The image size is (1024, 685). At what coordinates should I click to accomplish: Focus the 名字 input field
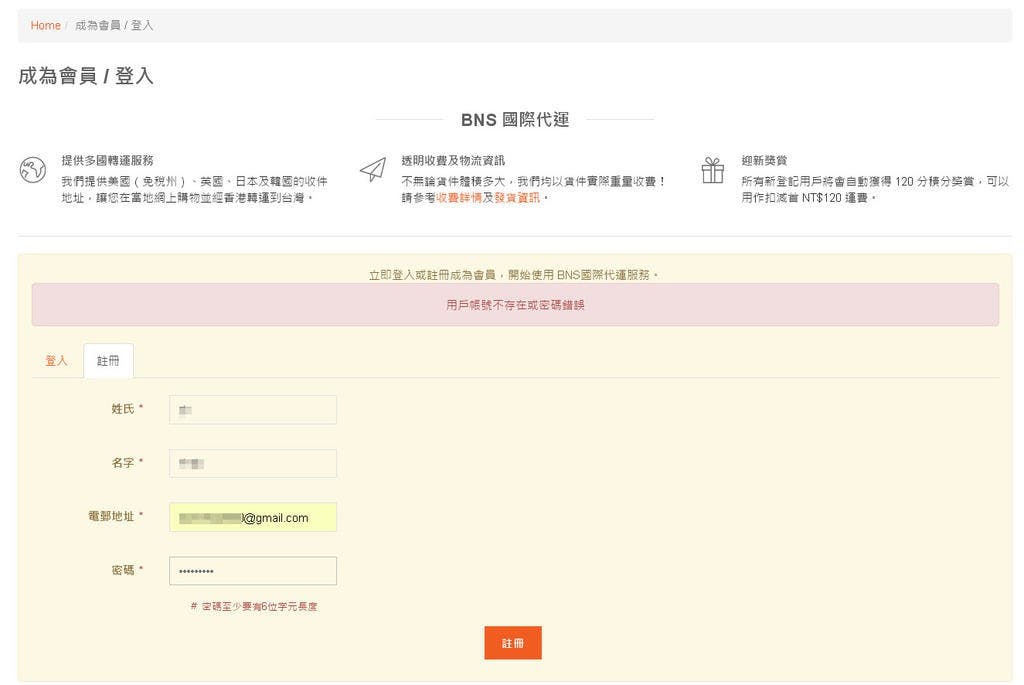[253, 463]
